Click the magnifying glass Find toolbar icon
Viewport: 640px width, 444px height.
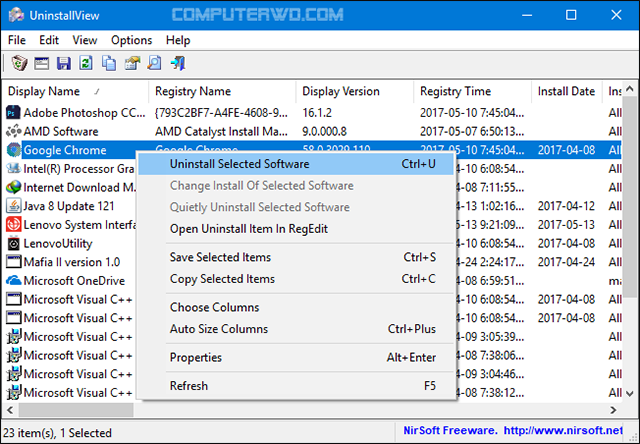click(154, 63)
